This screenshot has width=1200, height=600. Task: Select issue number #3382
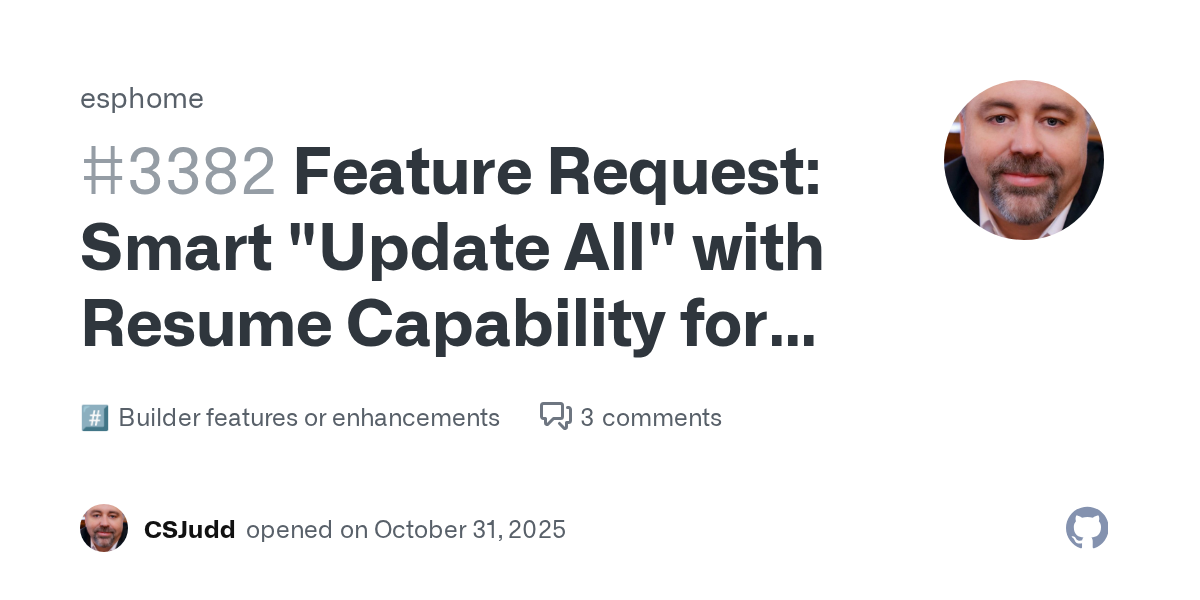(x=178, y=172)
